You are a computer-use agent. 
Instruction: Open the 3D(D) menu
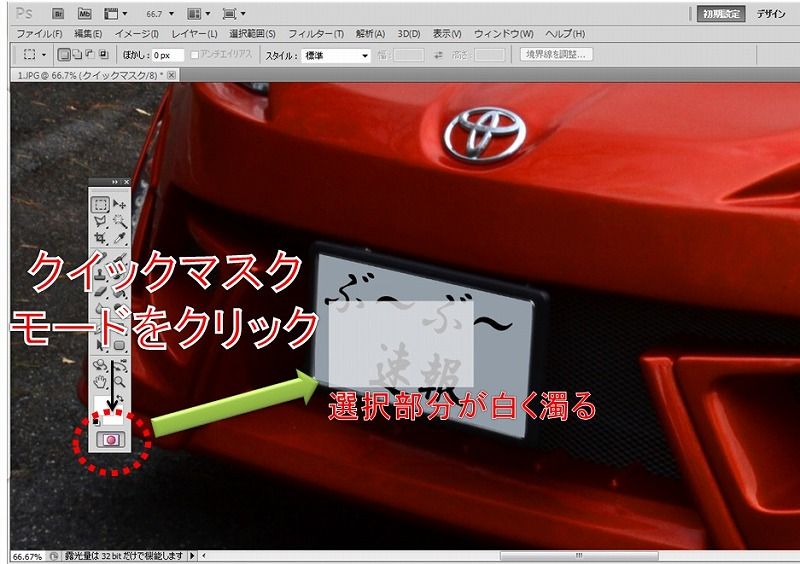(x=409, y=34)
